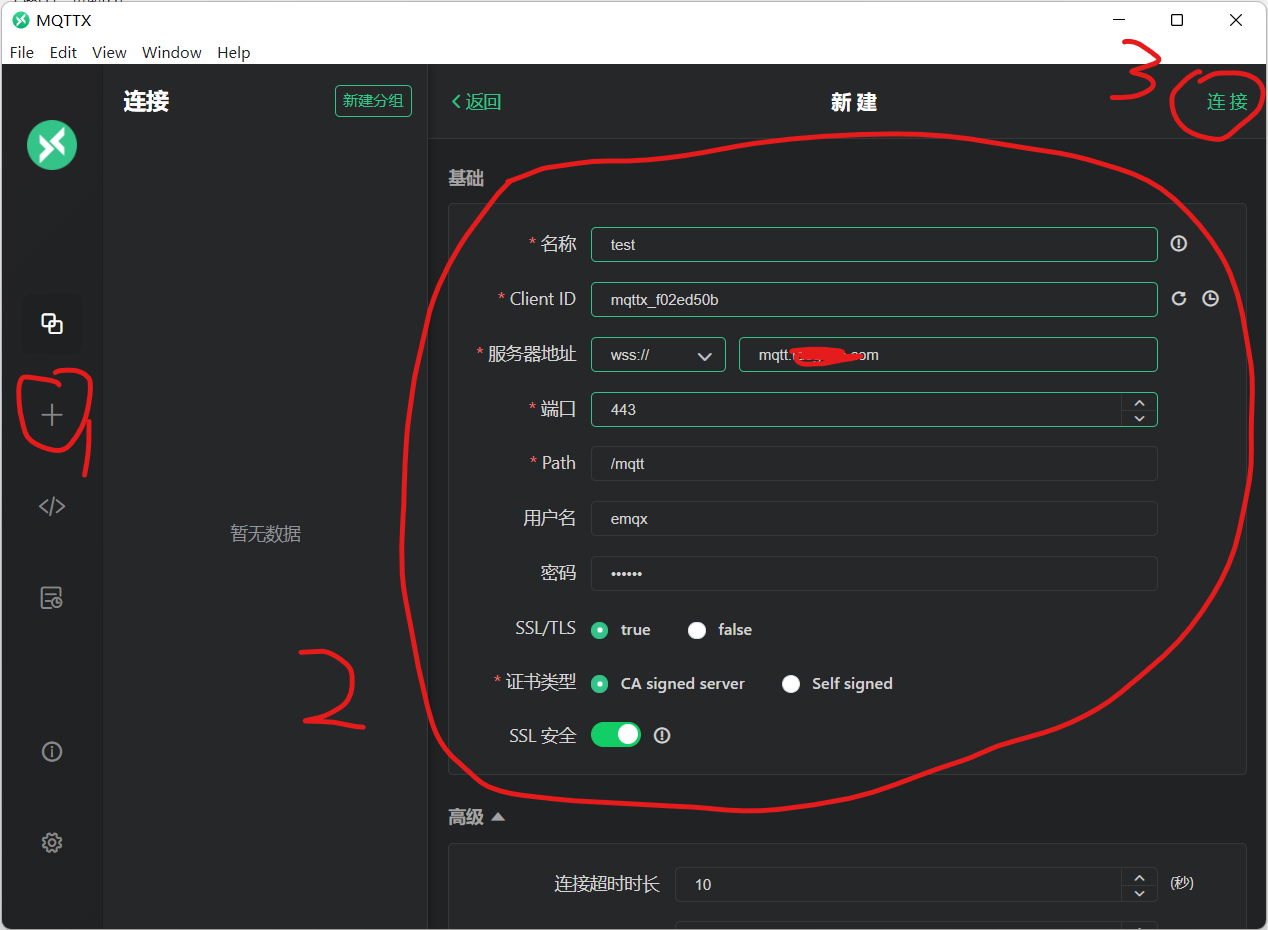Click info icon beside the name field
Viewport: 1268px width, 930px height.
(x=1179, y=244)
